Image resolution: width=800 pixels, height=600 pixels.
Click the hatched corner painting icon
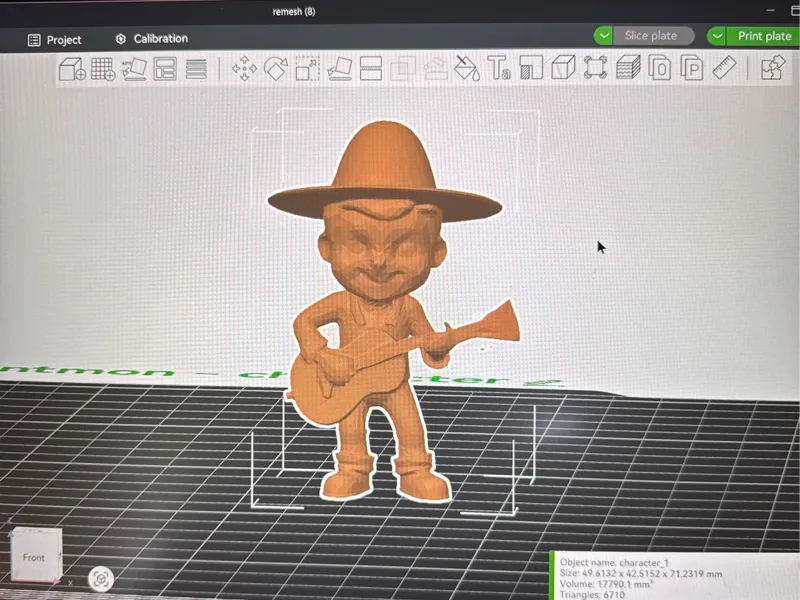point(531,67)
